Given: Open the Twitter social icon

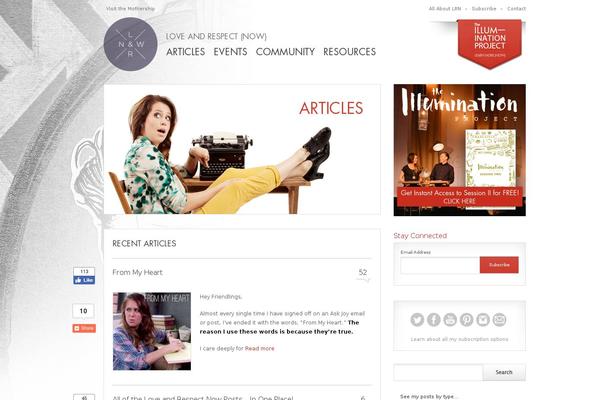Looking at the screenshot, I should click(417, 320).
